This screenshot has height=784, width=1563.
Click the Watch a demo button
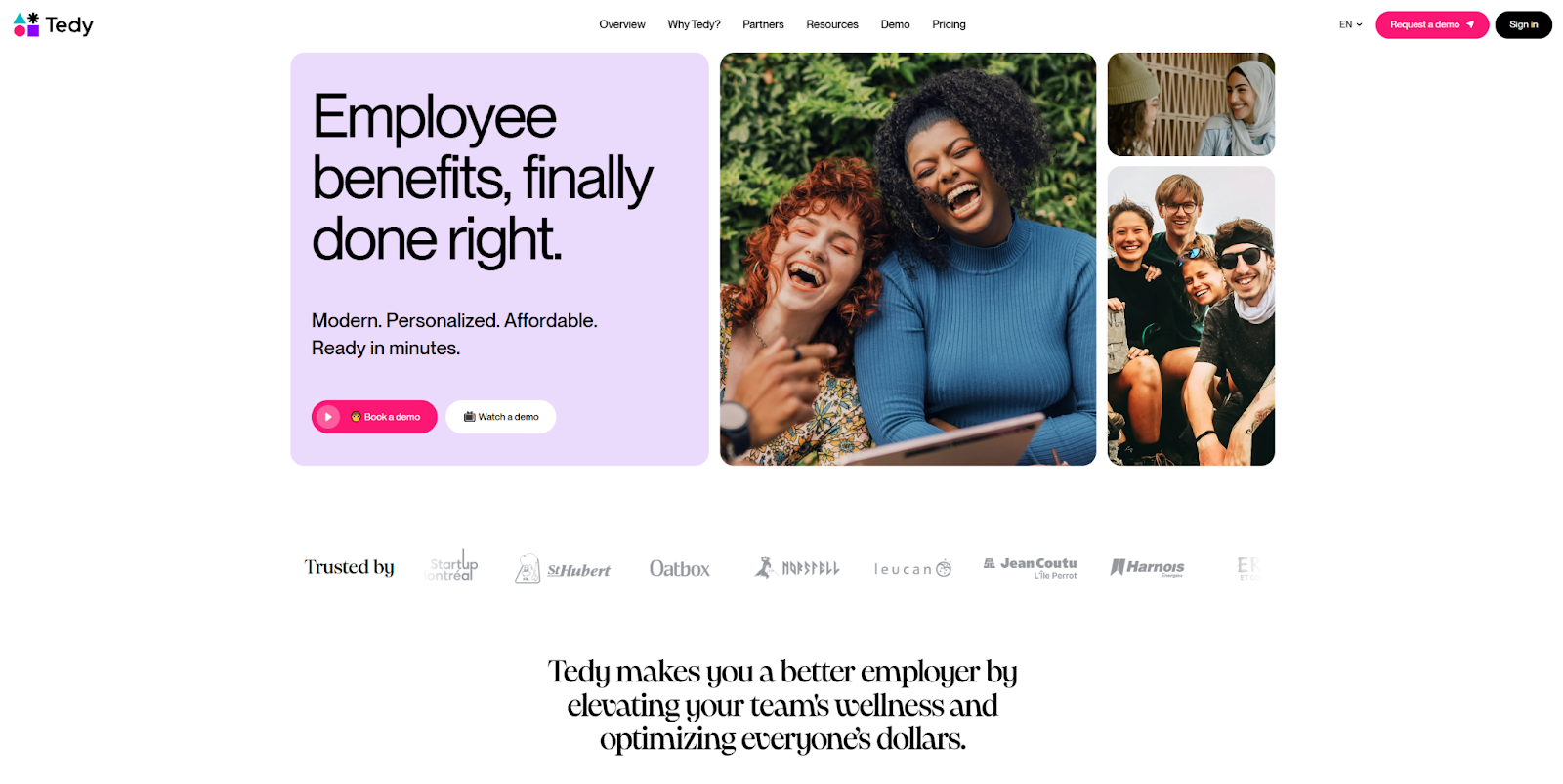[501, 417]
